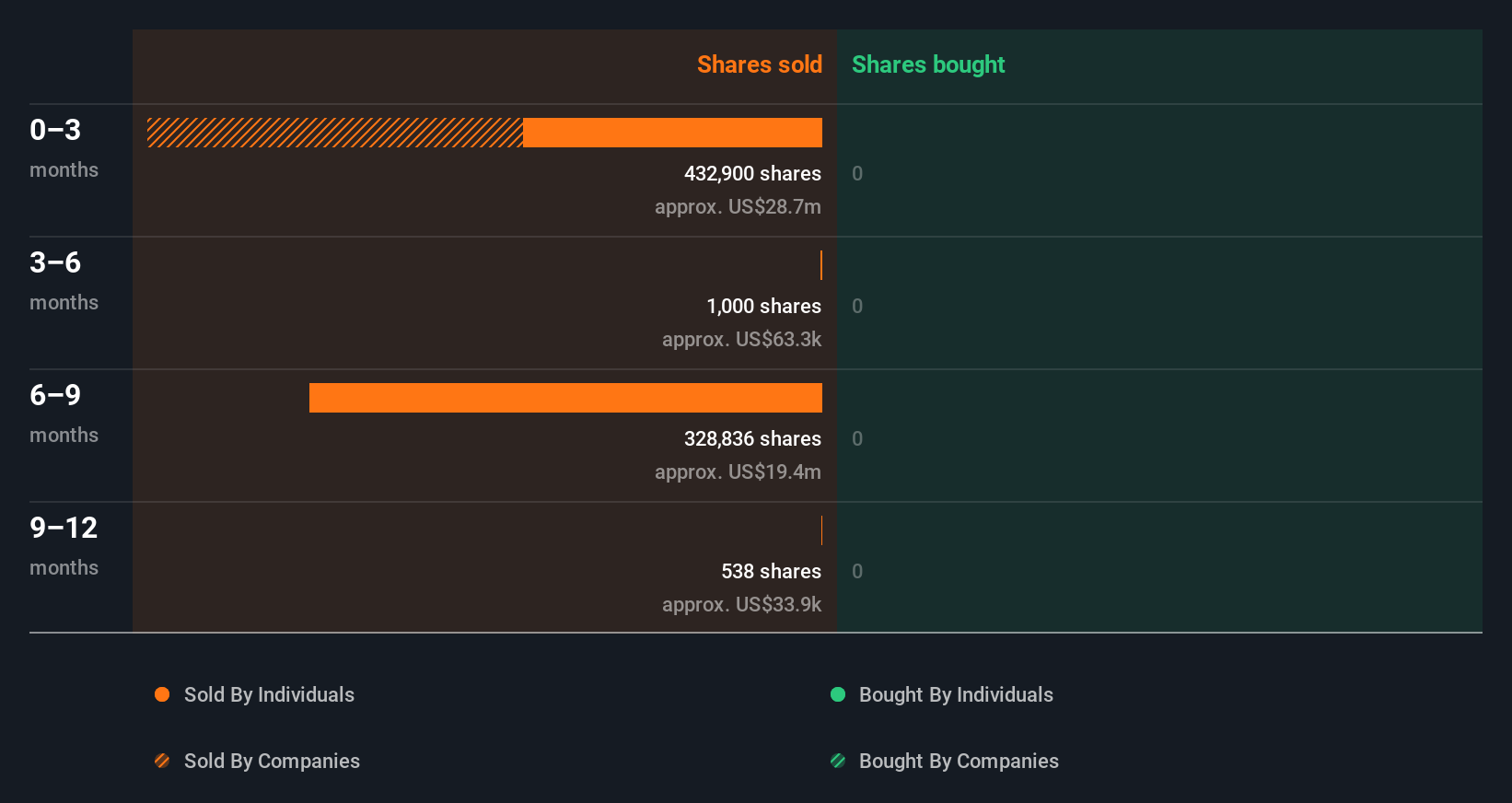This screenshot has height=803, width=1512.
Task: Click the 'Shares bought' column header
Action: coord(928,64)
